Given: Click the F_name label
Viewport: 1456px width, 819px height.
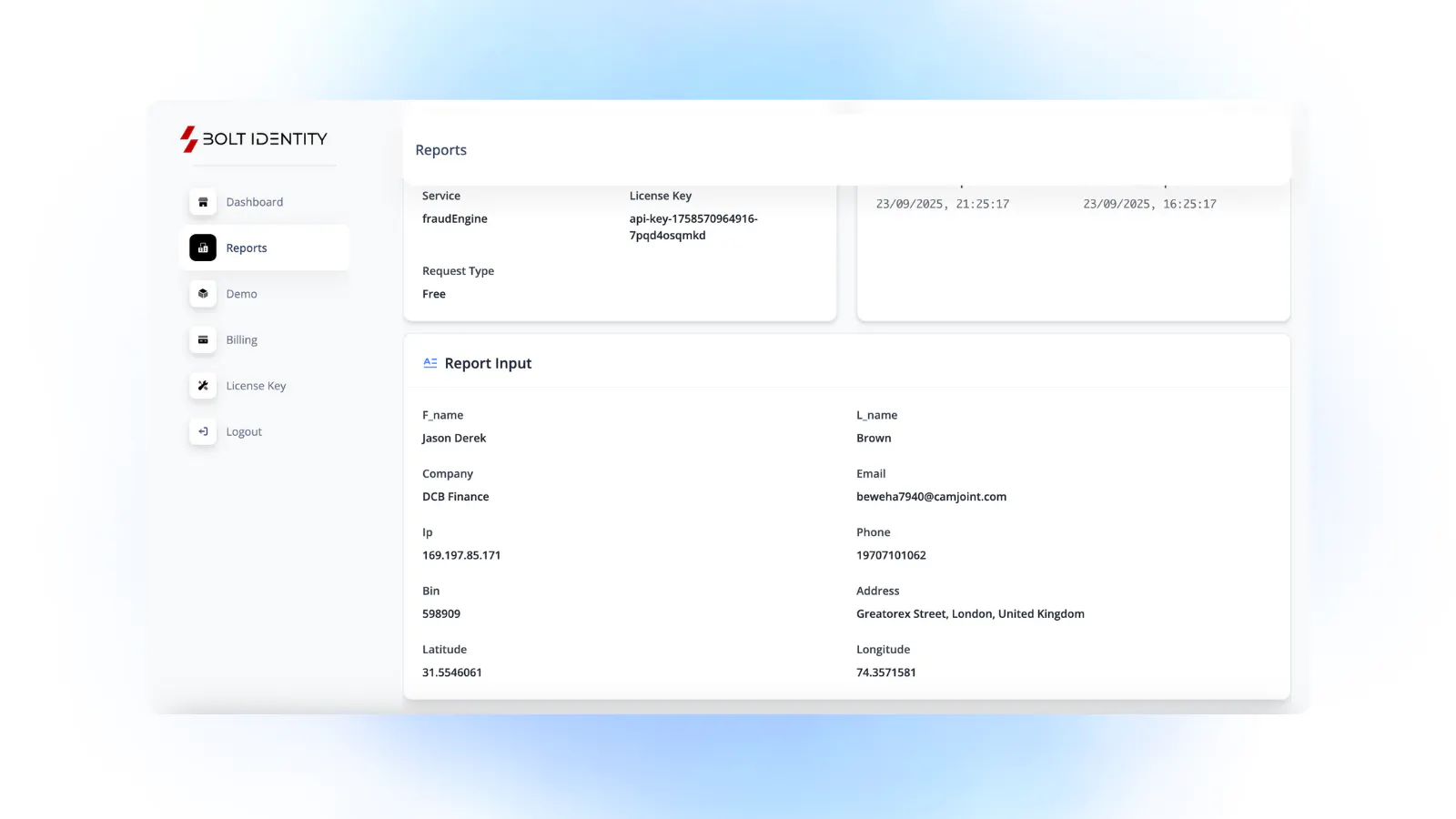Looking at the screenshot, I should [443, 415].
